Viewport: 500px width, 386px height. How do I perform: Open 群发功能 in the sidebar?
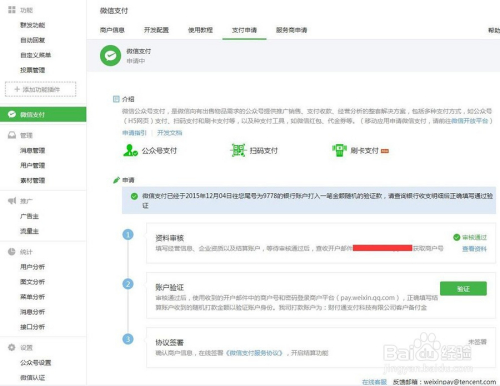[32, 25]
